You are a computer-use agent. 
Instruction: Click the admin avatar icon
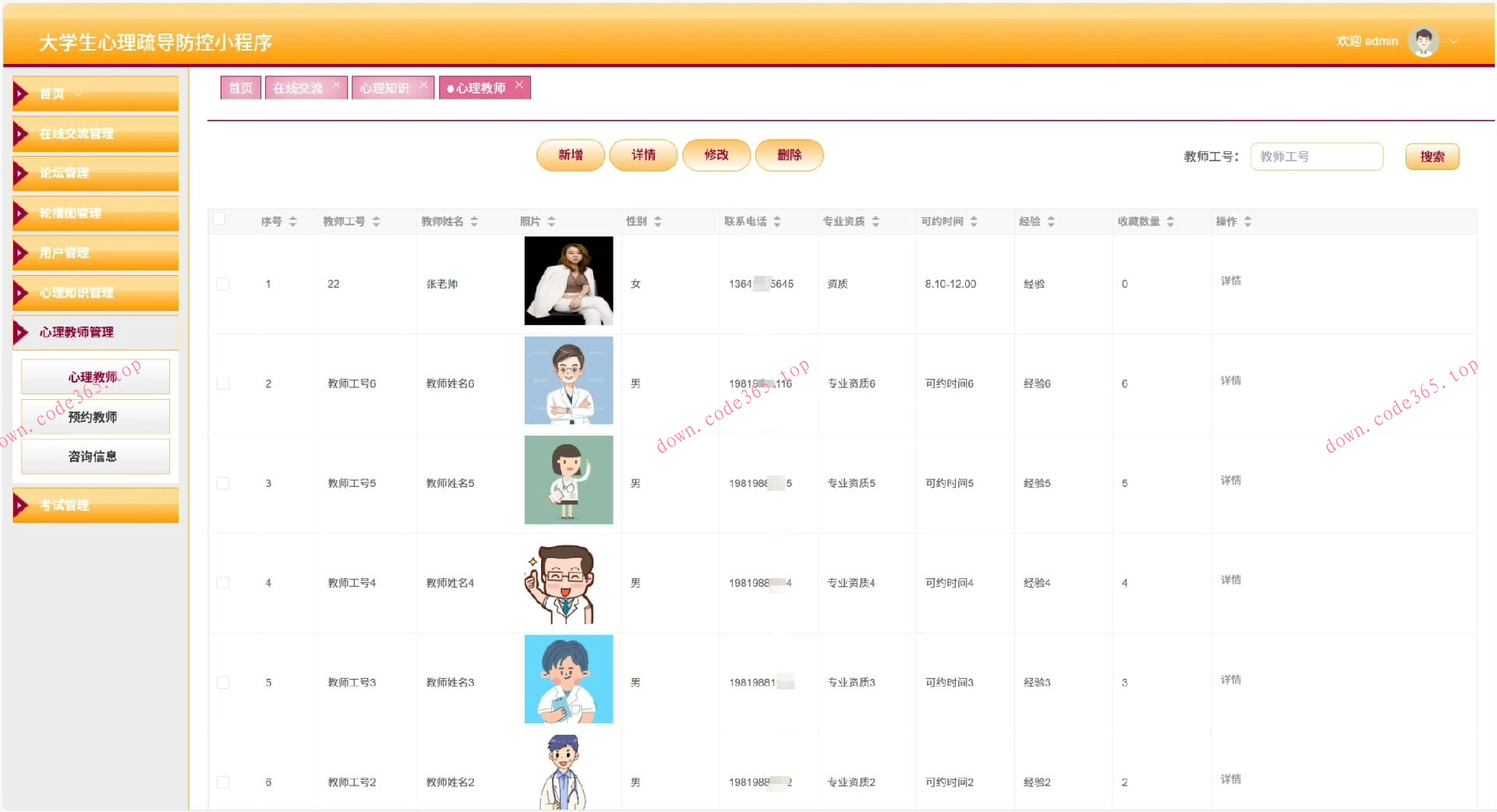pos(1423,41)
